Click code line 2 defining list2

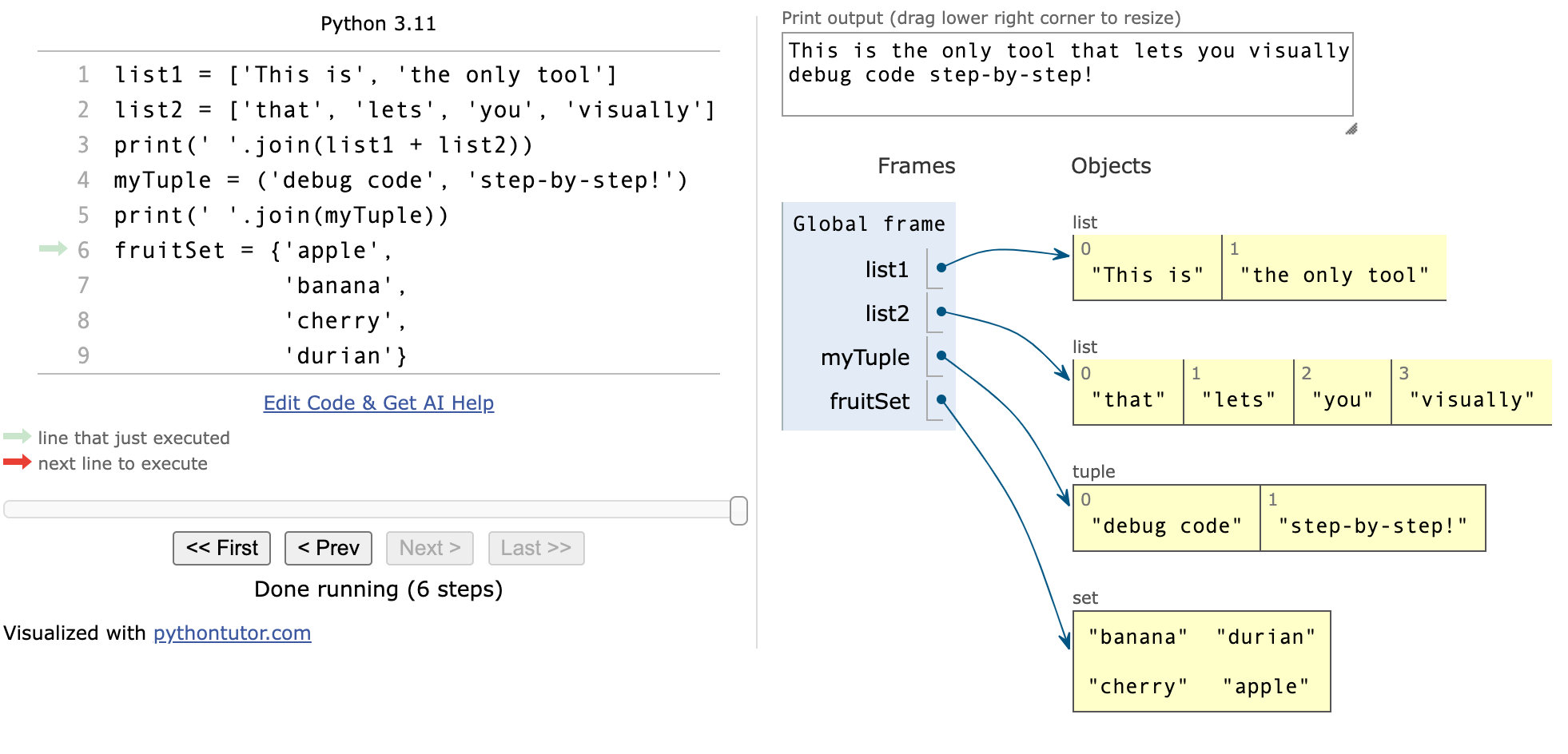click(x=415, y=109)
